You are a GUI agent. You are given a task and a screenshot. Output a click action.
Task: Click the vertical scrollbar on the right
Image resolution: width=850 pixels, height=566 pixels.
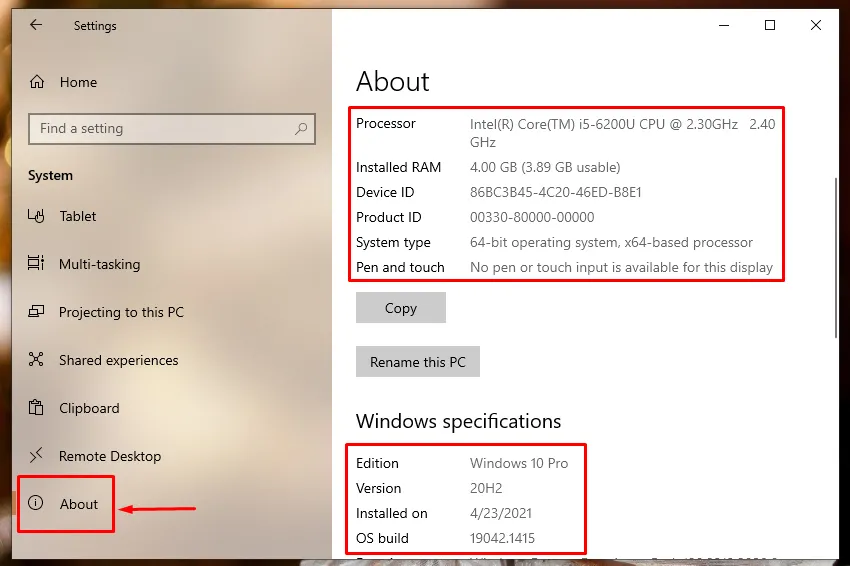(x=836, y=260)
